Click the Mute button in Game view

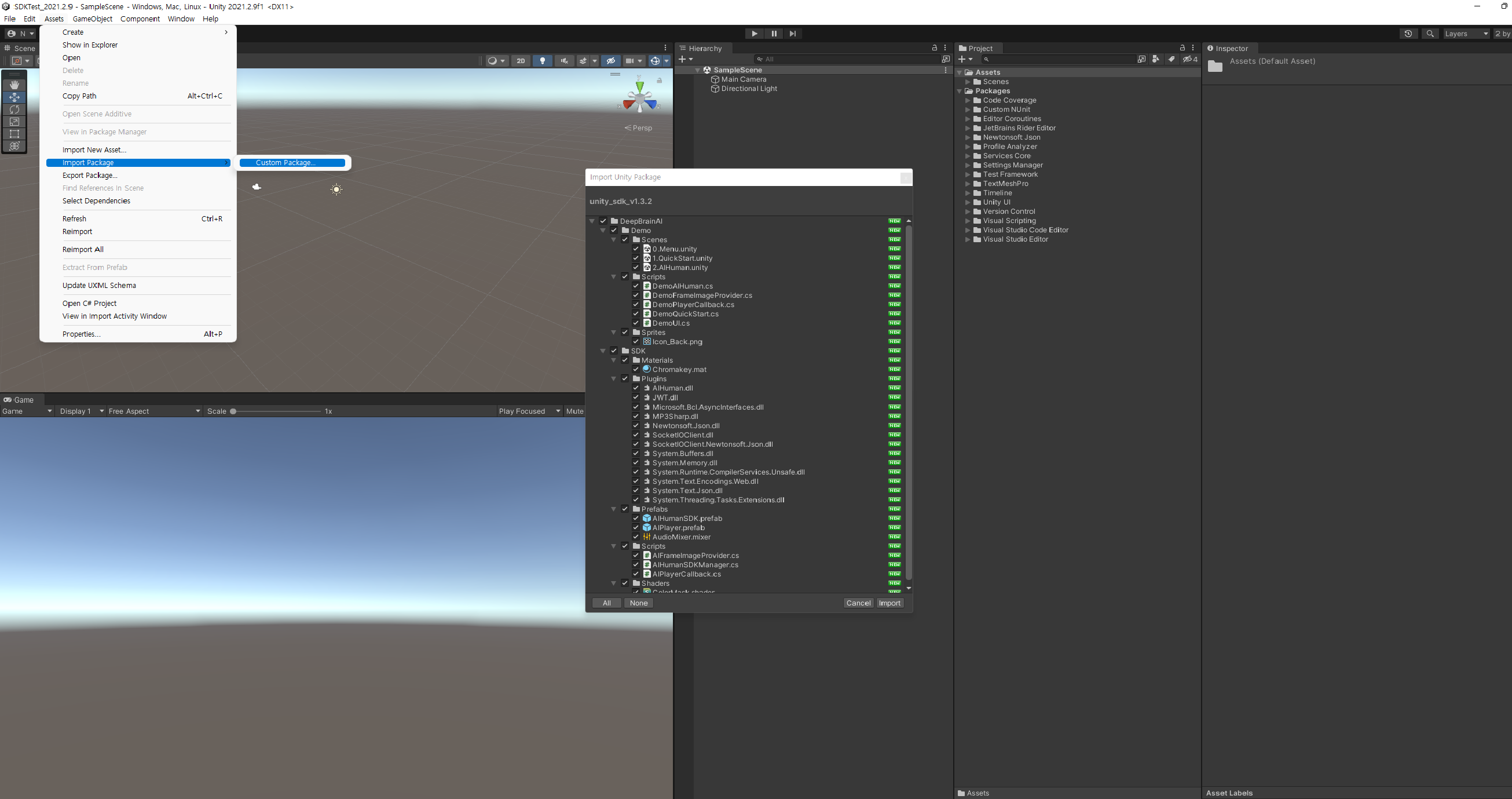[x=574, y=411]
